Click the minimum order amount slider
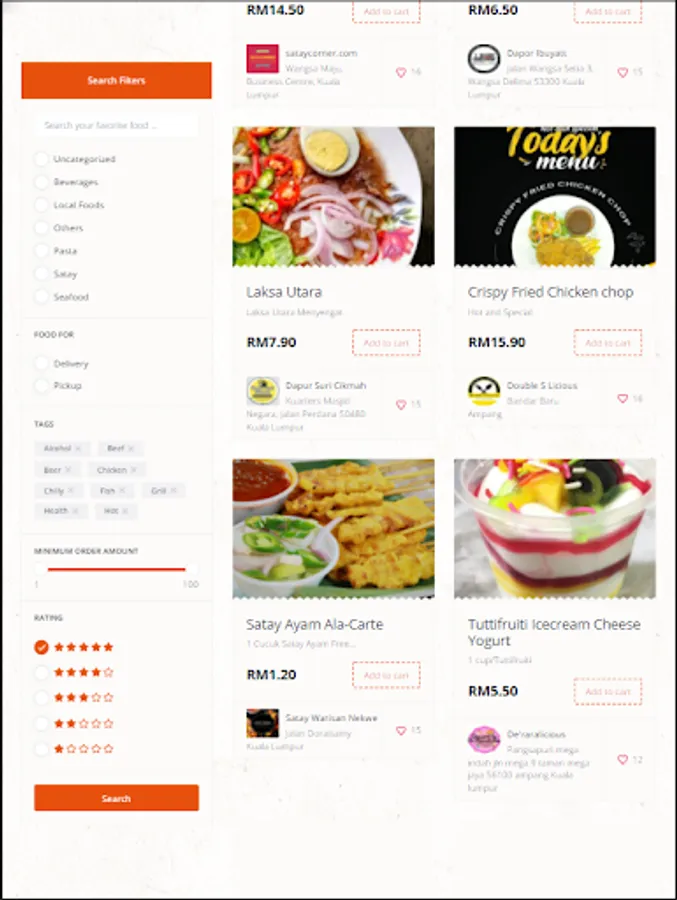The image size is (677, 900). (117, 569)
